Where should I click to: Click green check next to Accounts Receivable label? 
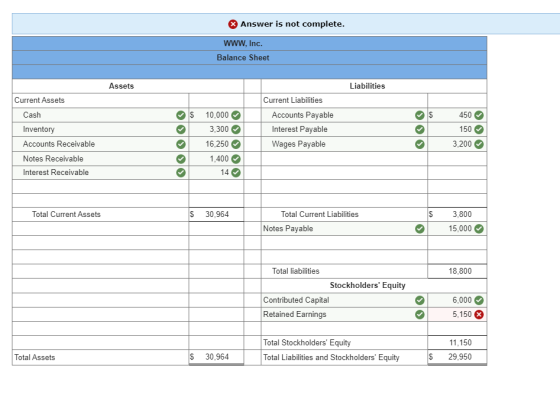coord(181,144)
